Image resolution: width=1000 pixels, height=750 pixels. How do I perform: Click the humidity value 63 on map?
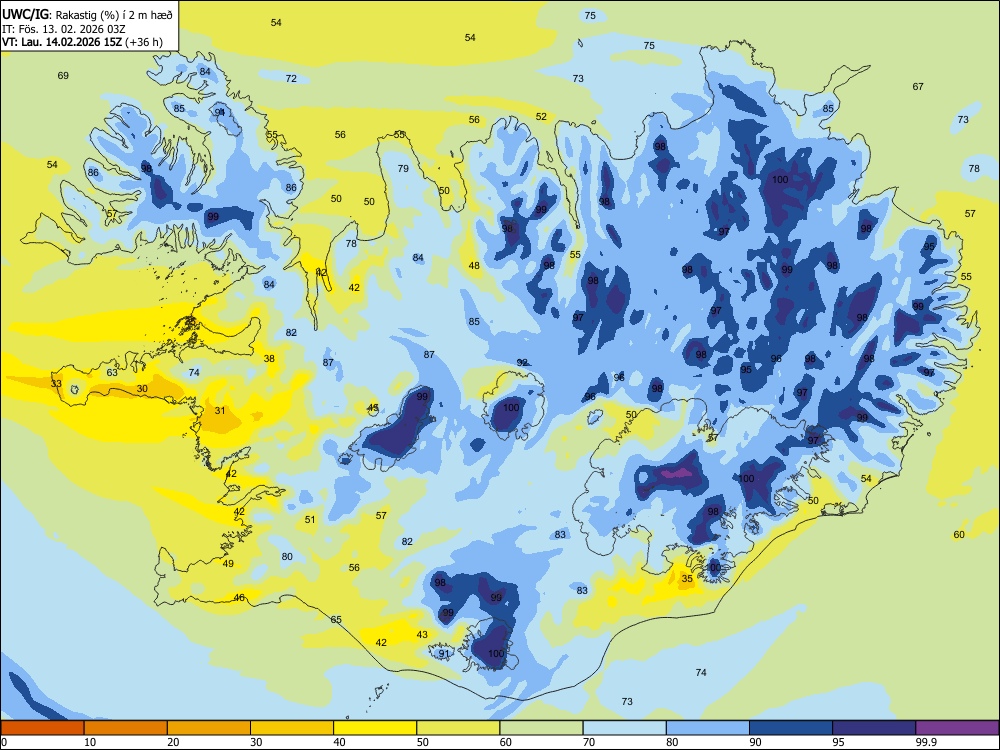(x=112, y=372)
